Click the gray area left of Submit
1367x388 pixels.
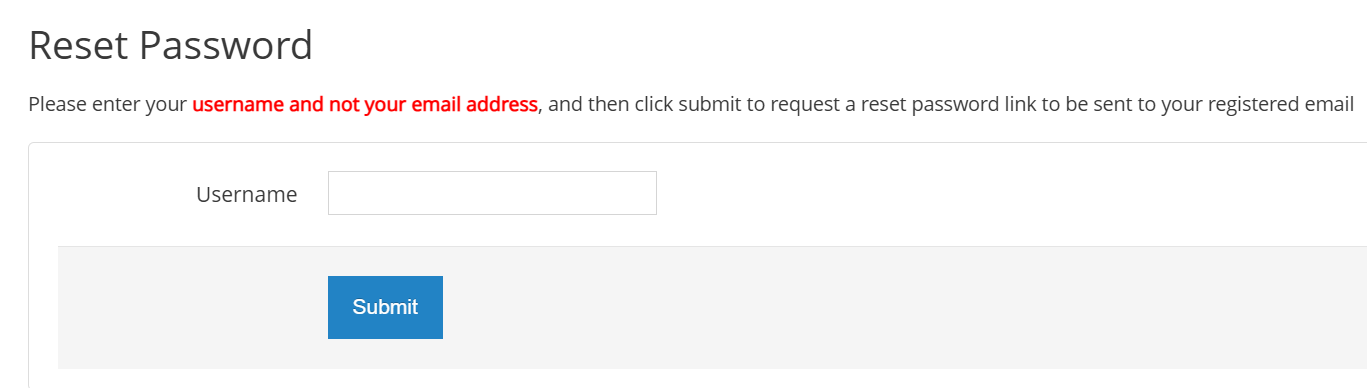[192, 307]
